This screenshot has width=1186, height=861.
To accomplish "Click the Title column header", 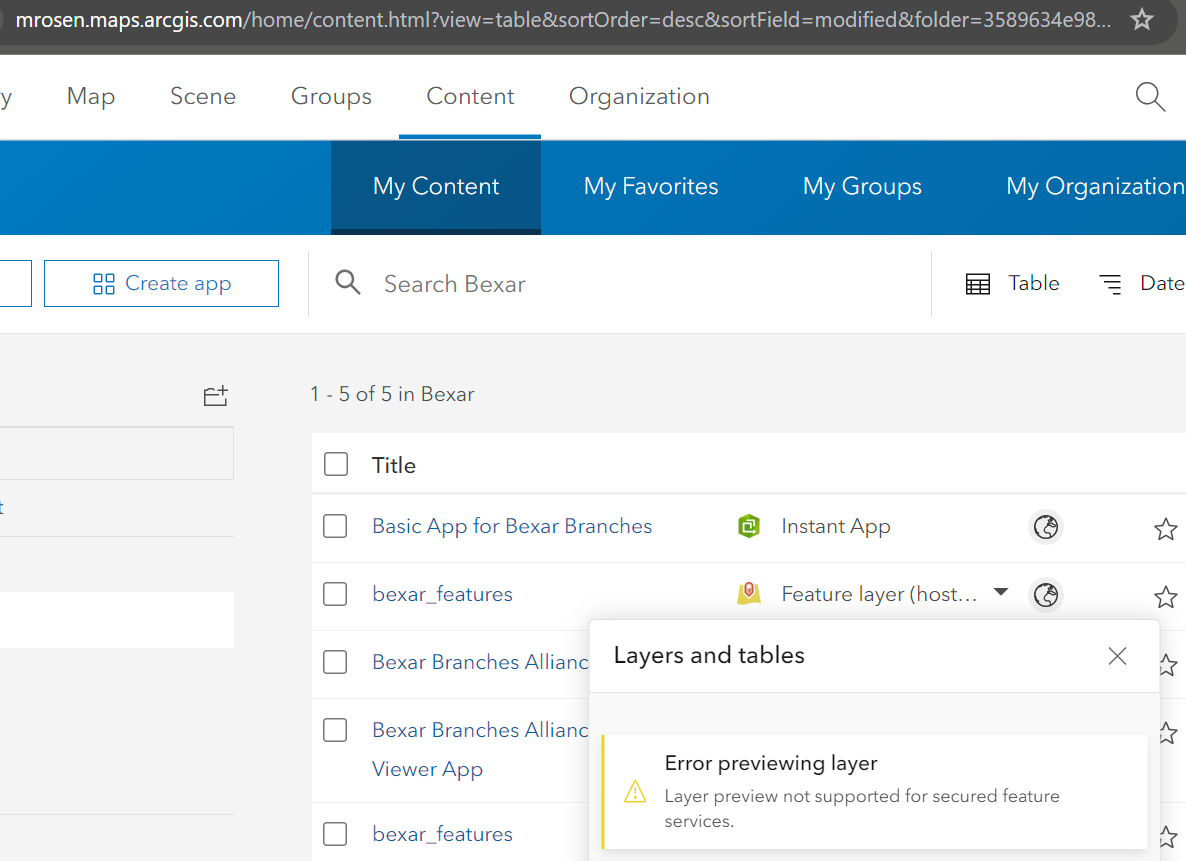I will pos(393,465).
